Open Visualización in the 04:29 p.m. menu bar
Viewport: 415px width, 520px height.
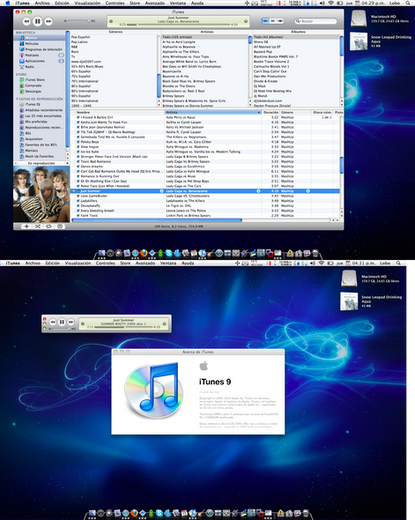[x=87, y=3]
